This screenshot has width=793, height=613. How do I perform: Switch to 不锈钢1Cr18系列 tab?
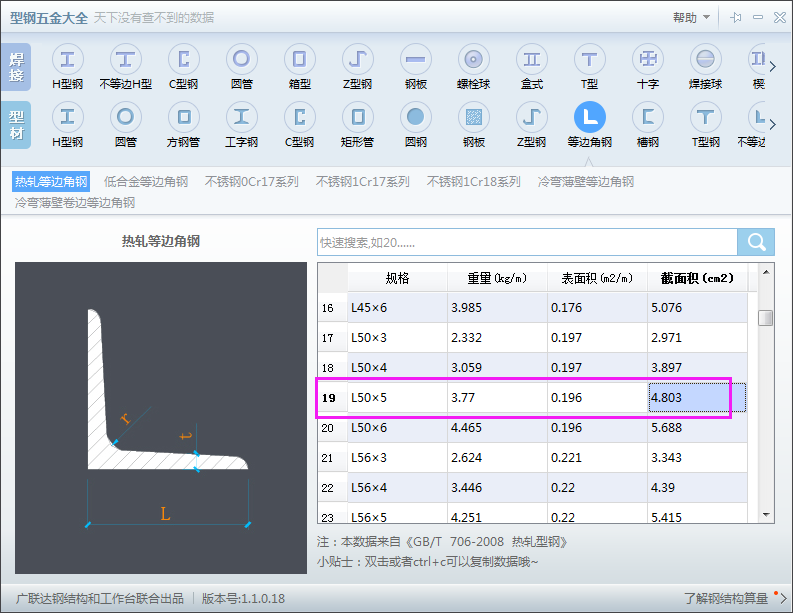pos(473,182)
